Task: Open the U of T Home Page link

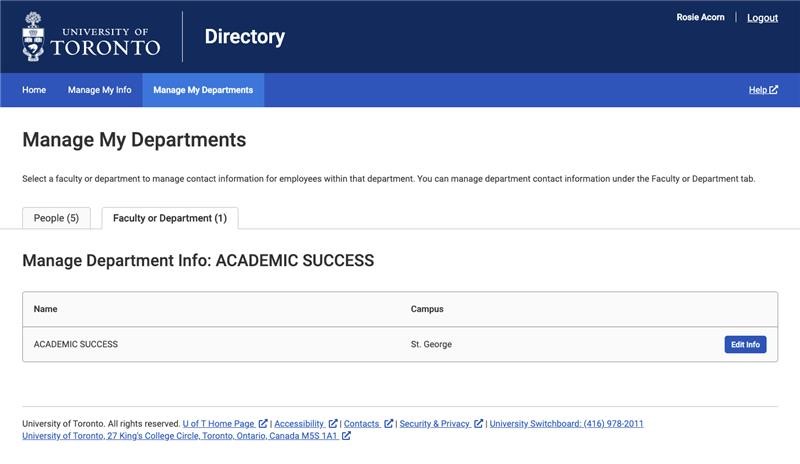Action: click(x=218, y=424)
